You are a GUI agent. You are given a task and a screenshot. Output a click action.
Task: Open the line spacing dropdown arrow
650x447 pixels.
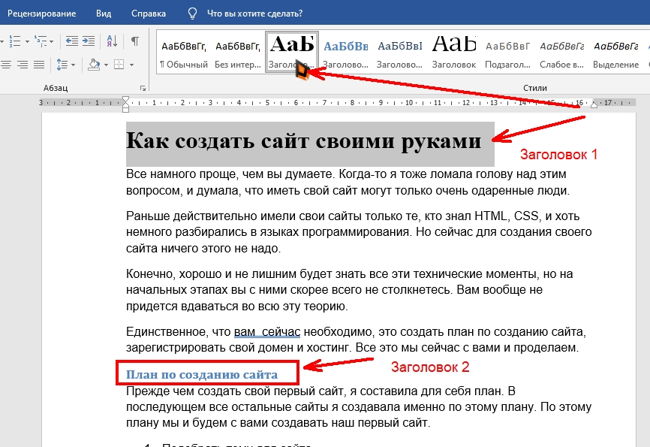tap(73, 65)
